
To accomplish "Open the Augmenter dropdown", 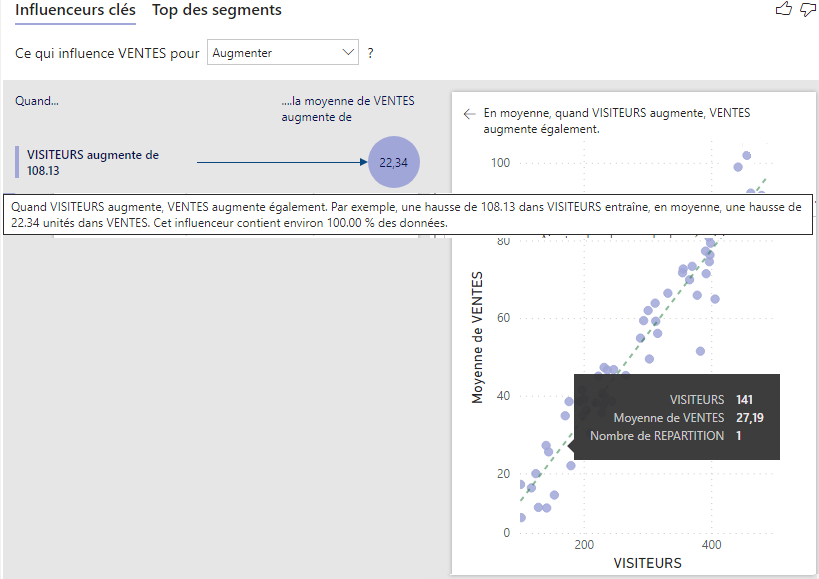I will pyautogui.click(x=283, y=52).
